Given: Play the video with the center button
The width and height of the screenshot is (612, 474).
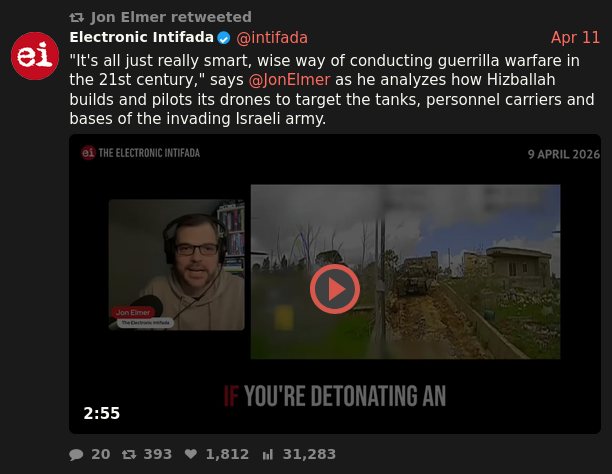Looking at the screenshot, I should [335, 289].
